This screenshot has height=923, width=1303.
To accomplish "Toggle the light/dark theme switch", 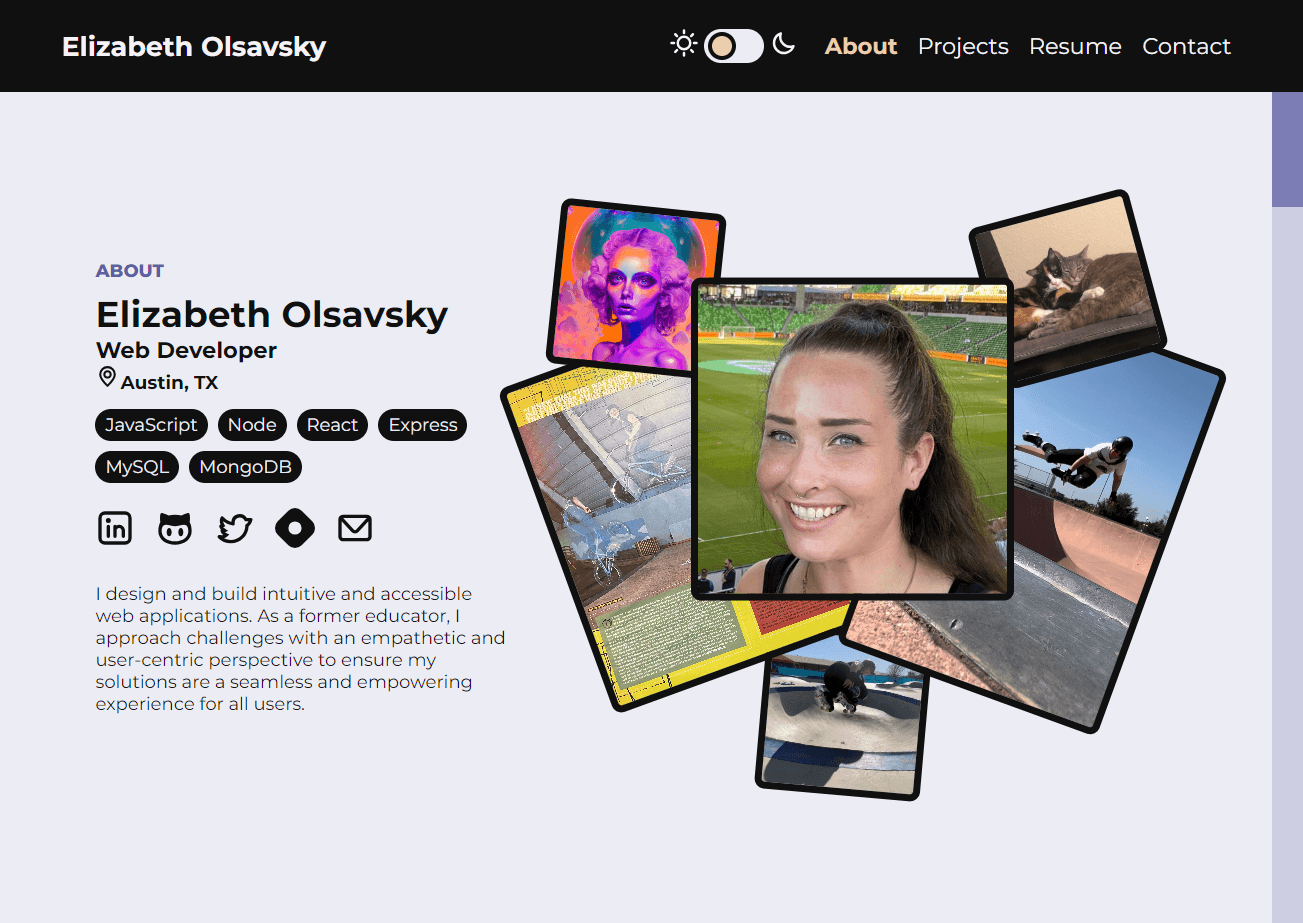I will (733, 46).
